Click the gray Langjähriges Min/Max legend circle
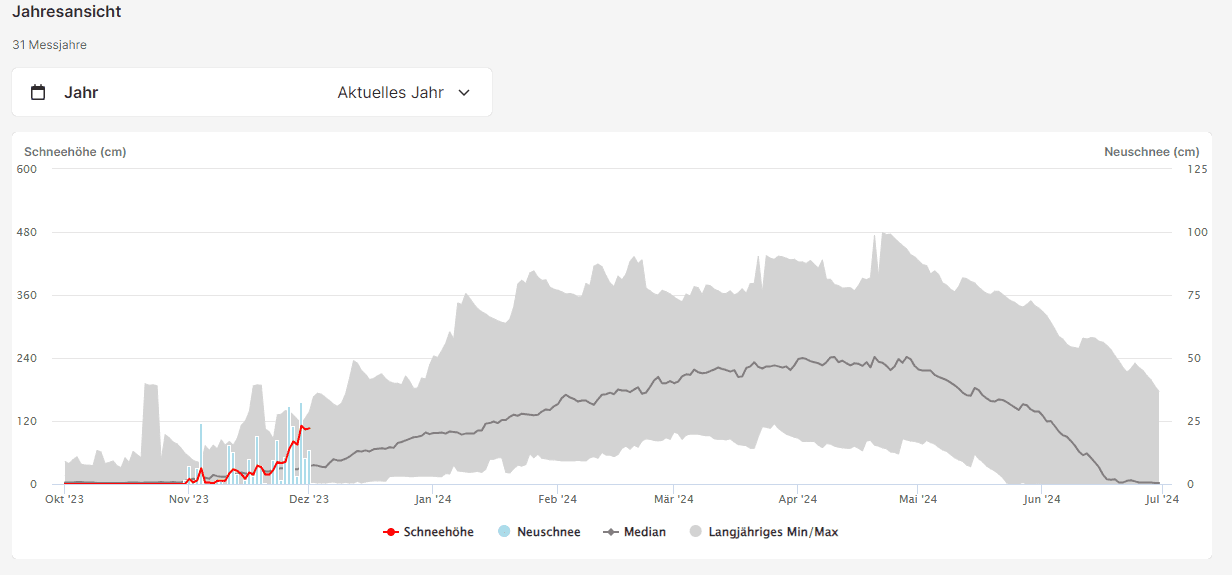Viewport: 1232px width, 575px height. pyautogui.click(x=695, y=532)
